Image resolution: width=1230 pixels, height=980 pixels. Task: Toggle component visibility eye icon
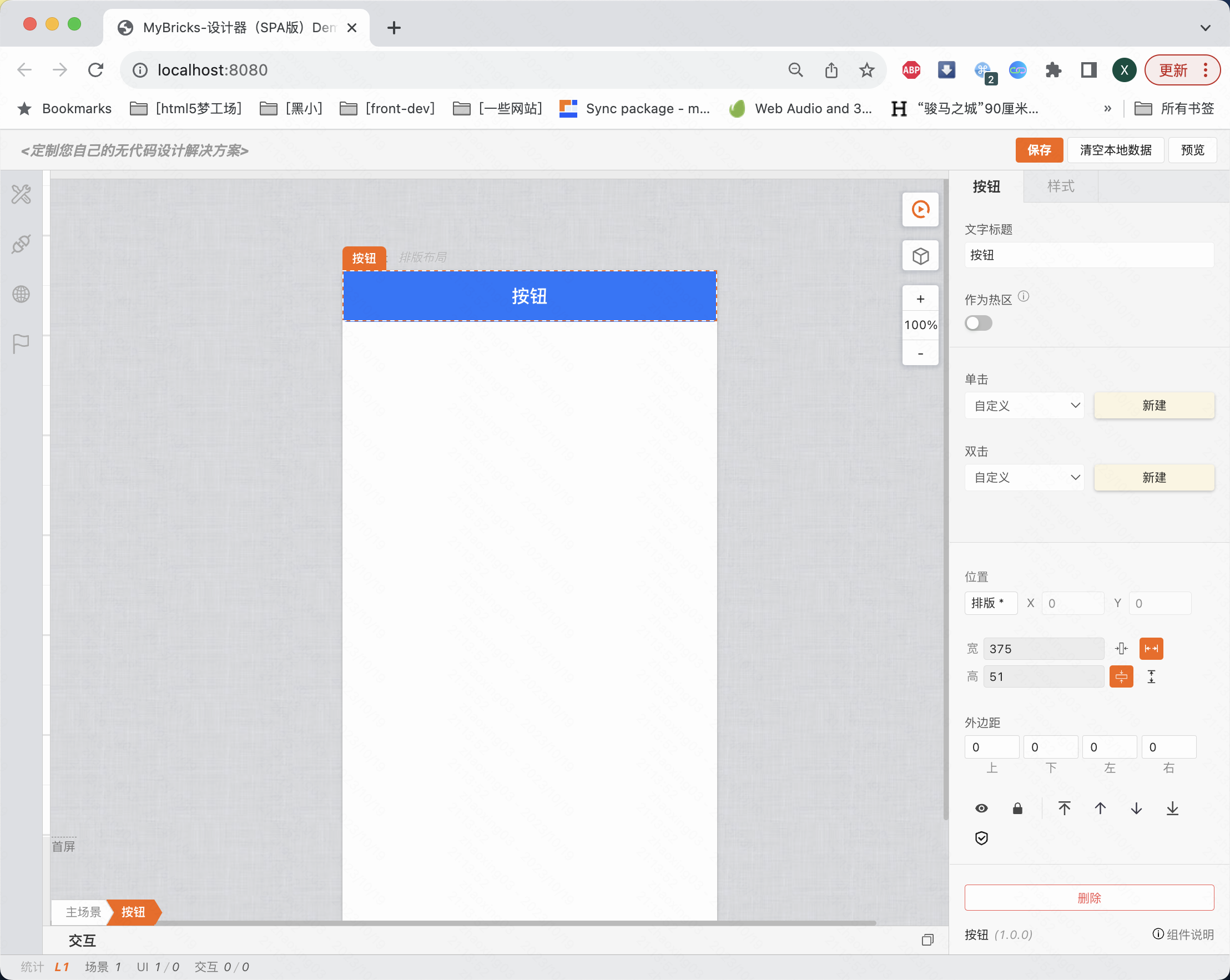point(981,809)
